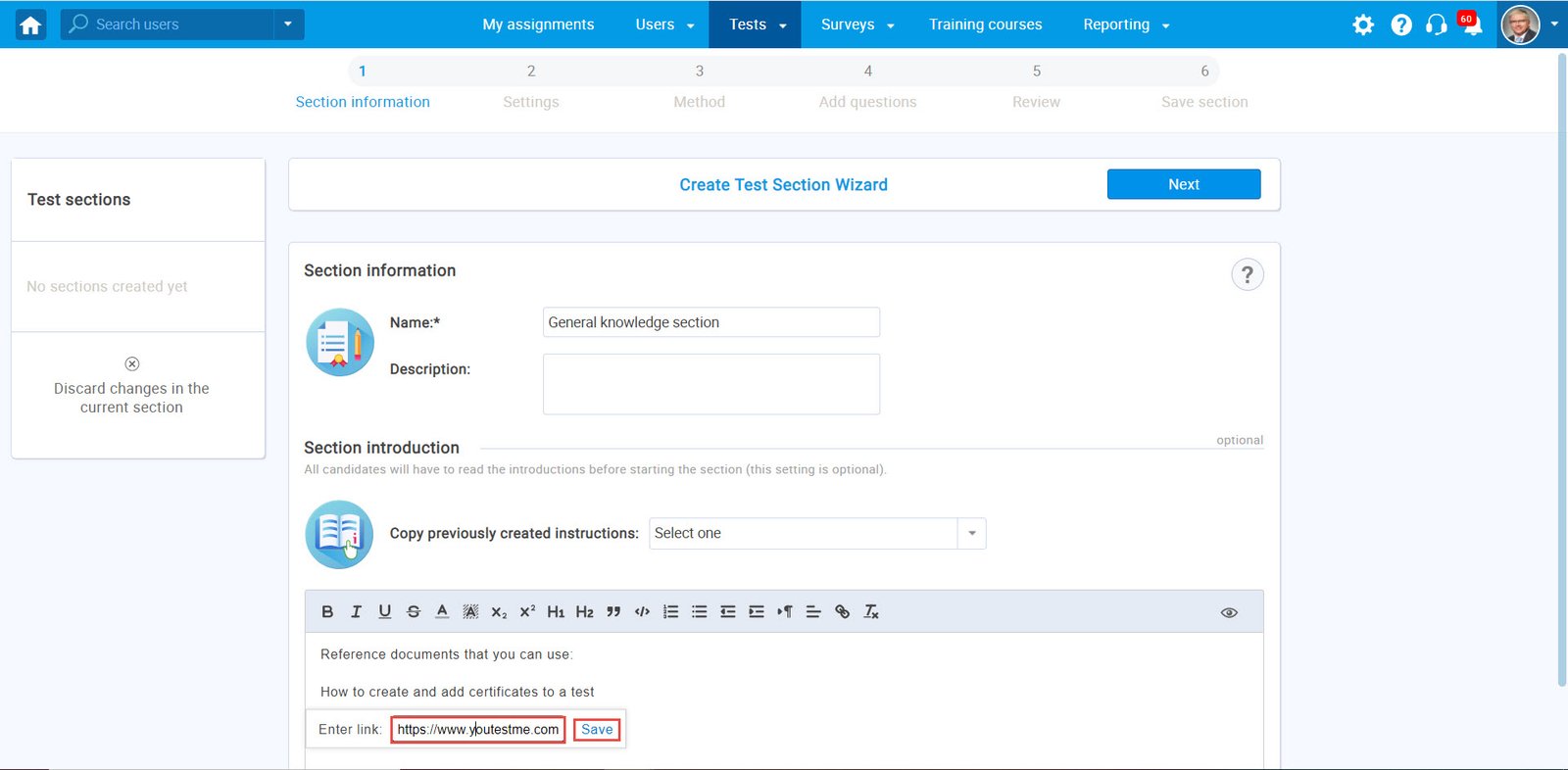
Task: Insert a hyperlink using the link icon
Action: [842, 611]
